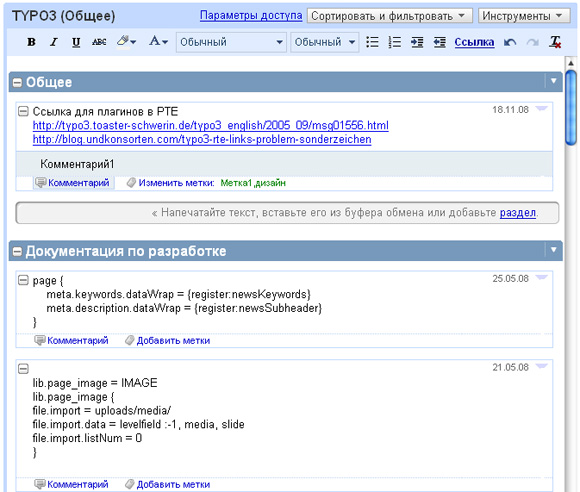Apply bold formatting with the B icon
This screenshot has height=492, width=580.
pos(31,42)
